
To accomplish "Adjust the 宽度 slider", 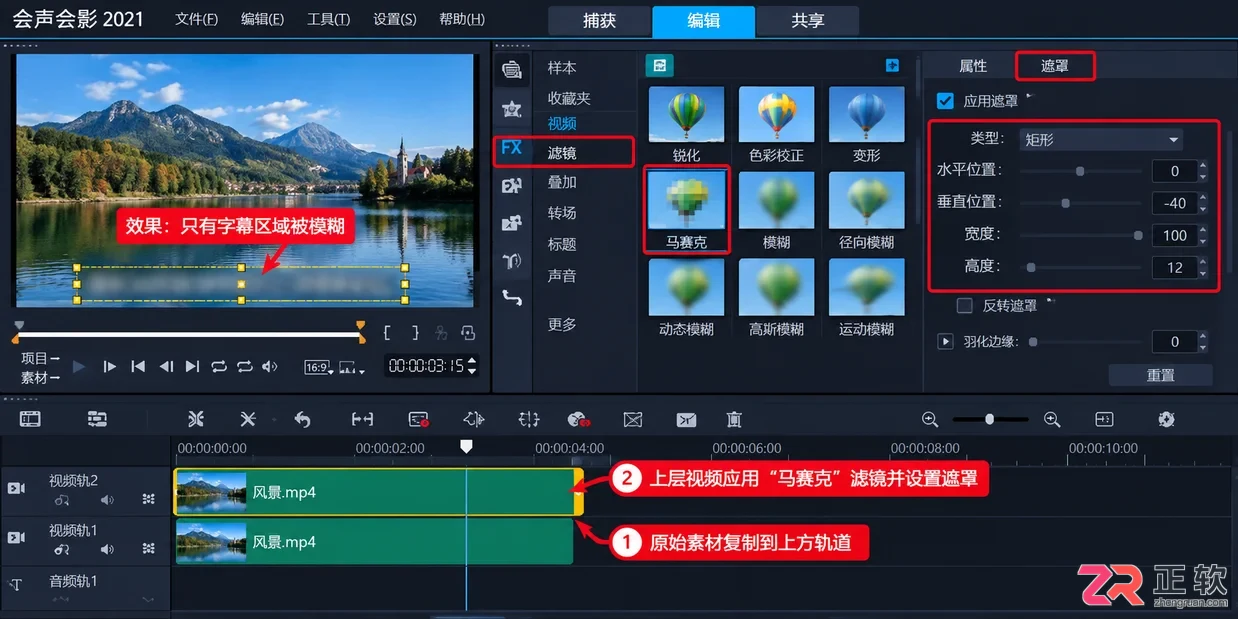I will (1081, 235).
